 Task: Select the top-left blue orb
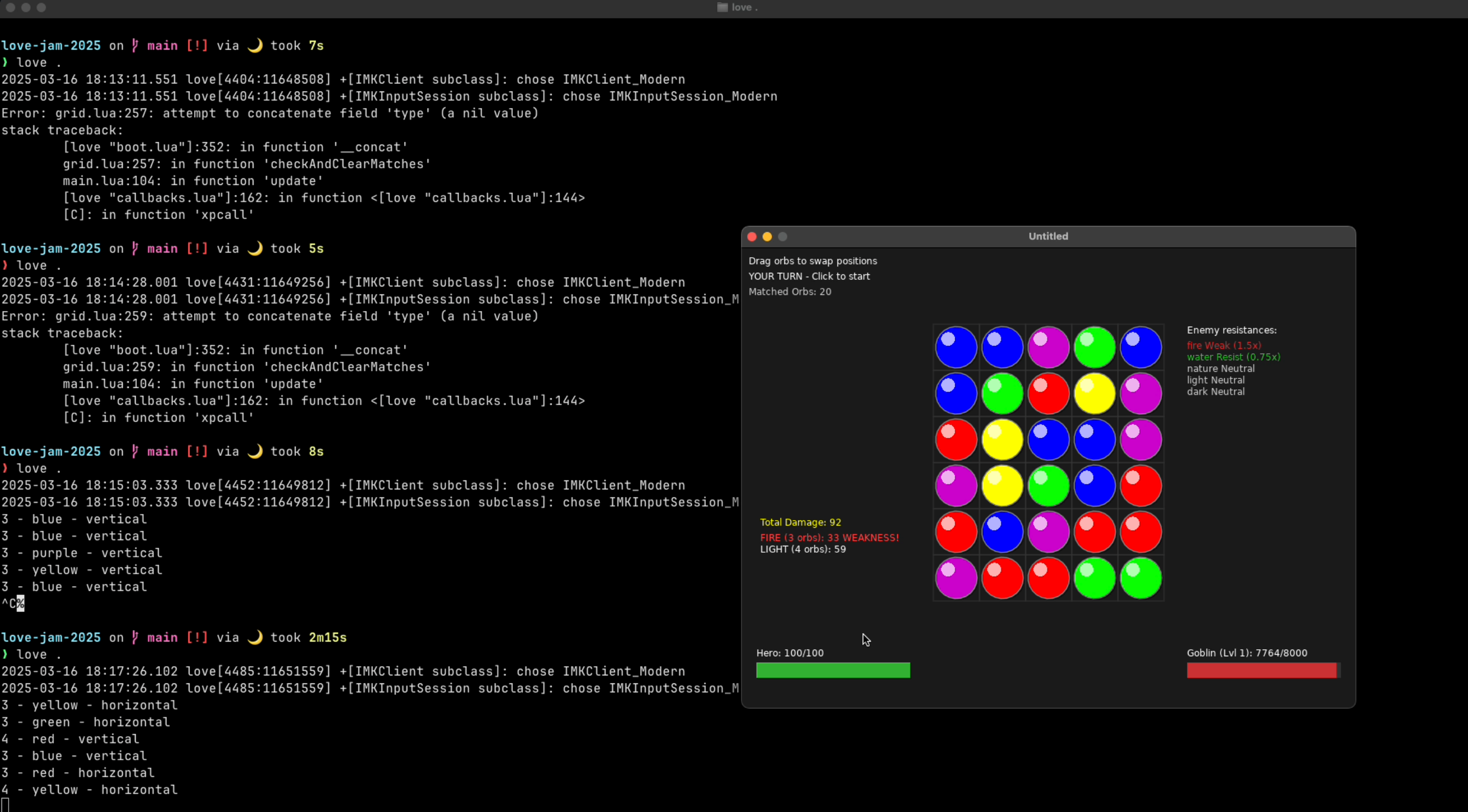pyautogui.click(x=956, y=347)
